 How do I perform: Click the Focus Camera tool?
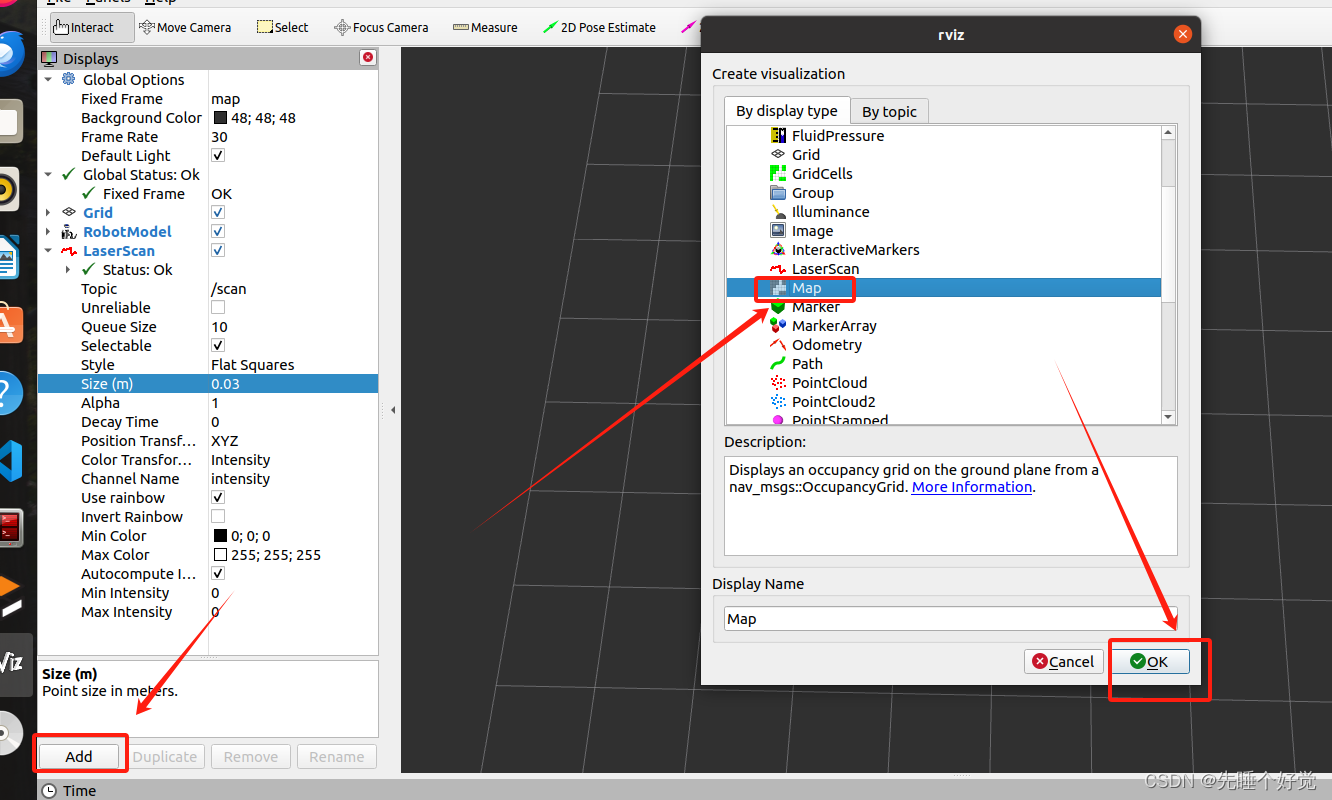[x=381, y=27]
